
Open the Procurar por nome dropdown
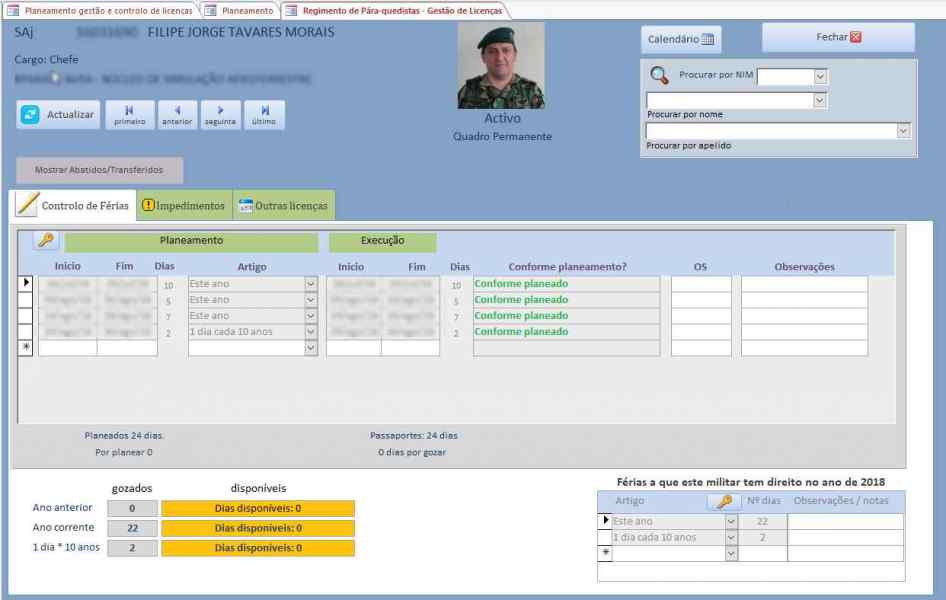coord(820,100)
